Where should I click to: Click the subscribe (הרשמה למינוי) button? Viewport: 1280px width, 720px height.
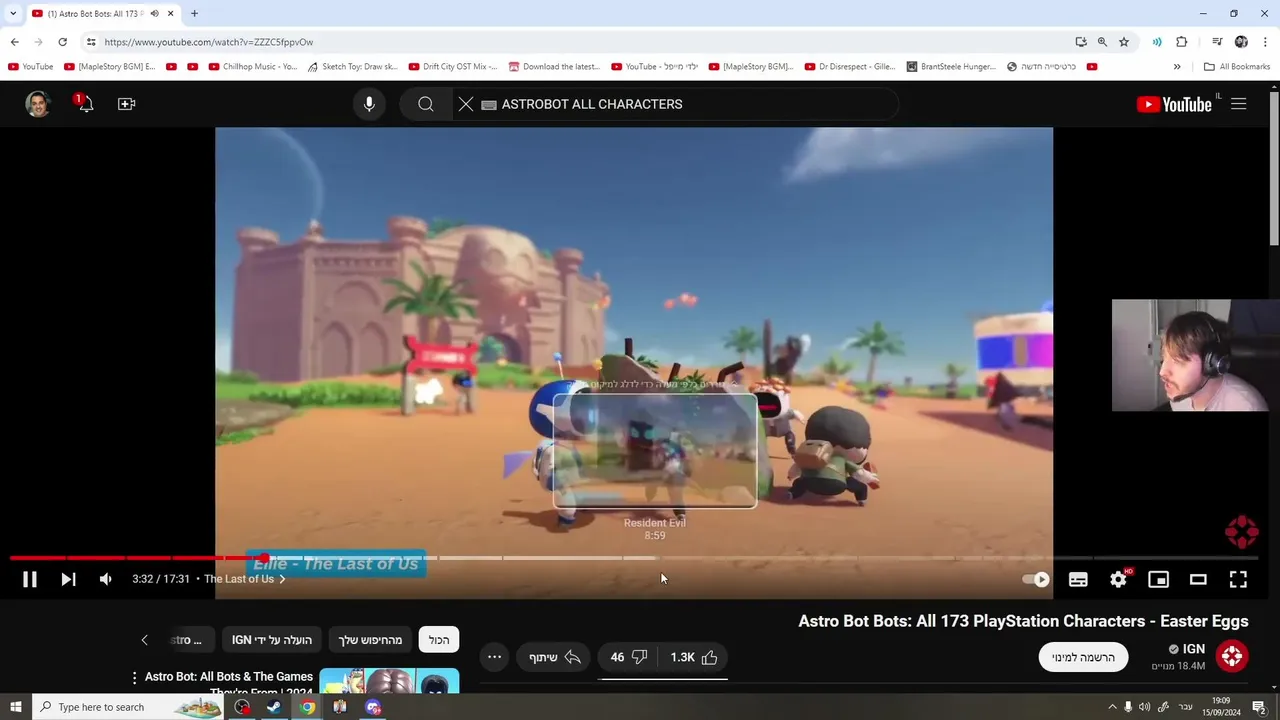point(1083,657)
